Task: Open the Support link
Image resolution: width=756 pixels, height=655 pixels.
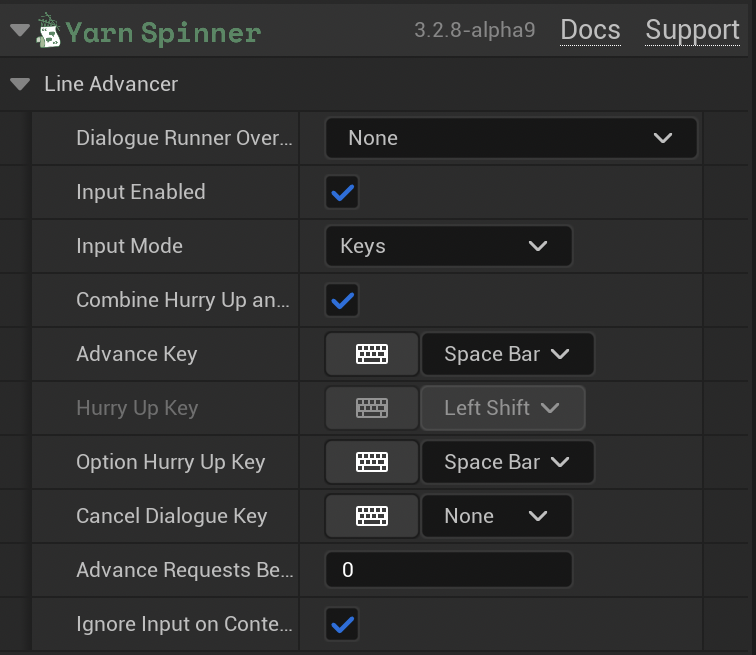Action: pos(692,30)
